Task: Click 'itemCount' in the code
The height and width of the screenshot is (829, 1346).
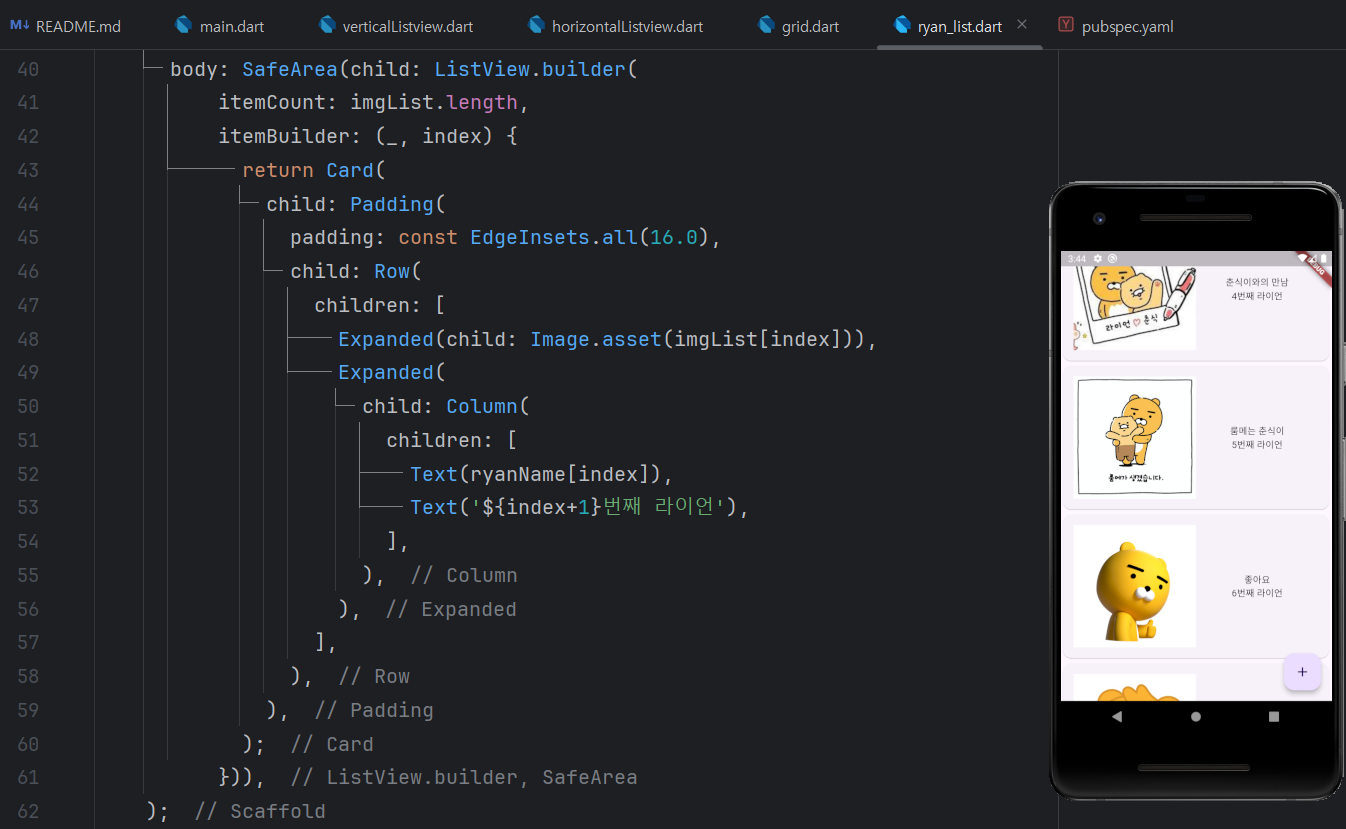Action: point(272,103)
